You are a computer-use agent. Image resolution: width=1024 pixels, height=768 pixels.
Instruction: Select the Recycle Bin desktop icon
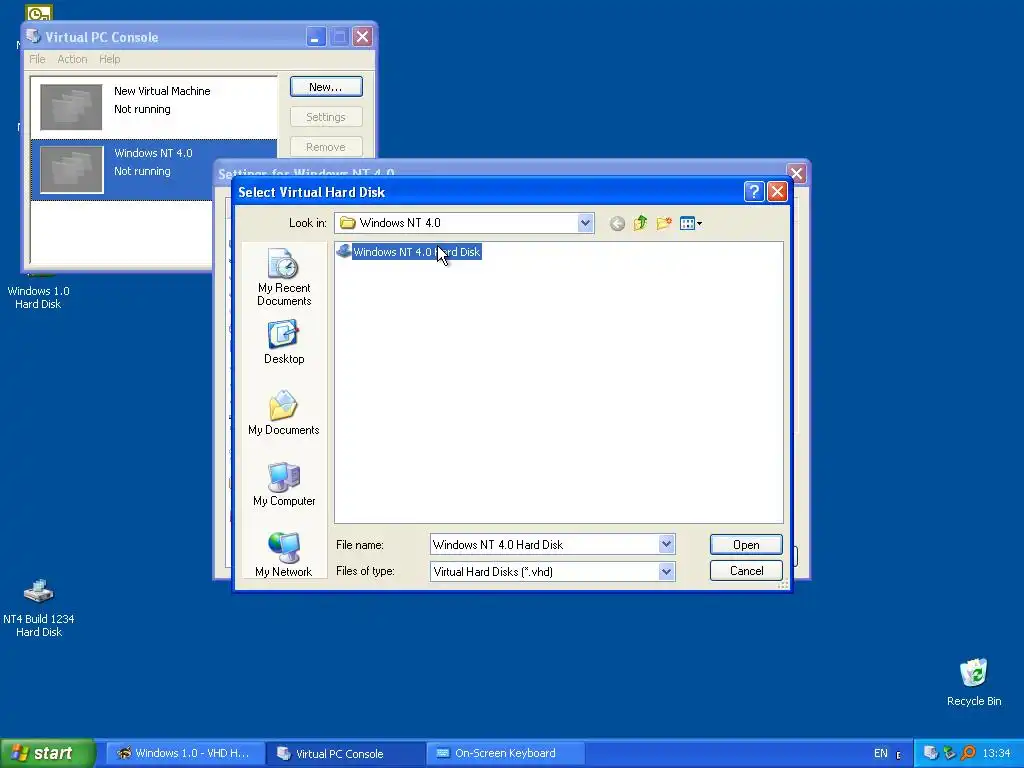(974, 682)
